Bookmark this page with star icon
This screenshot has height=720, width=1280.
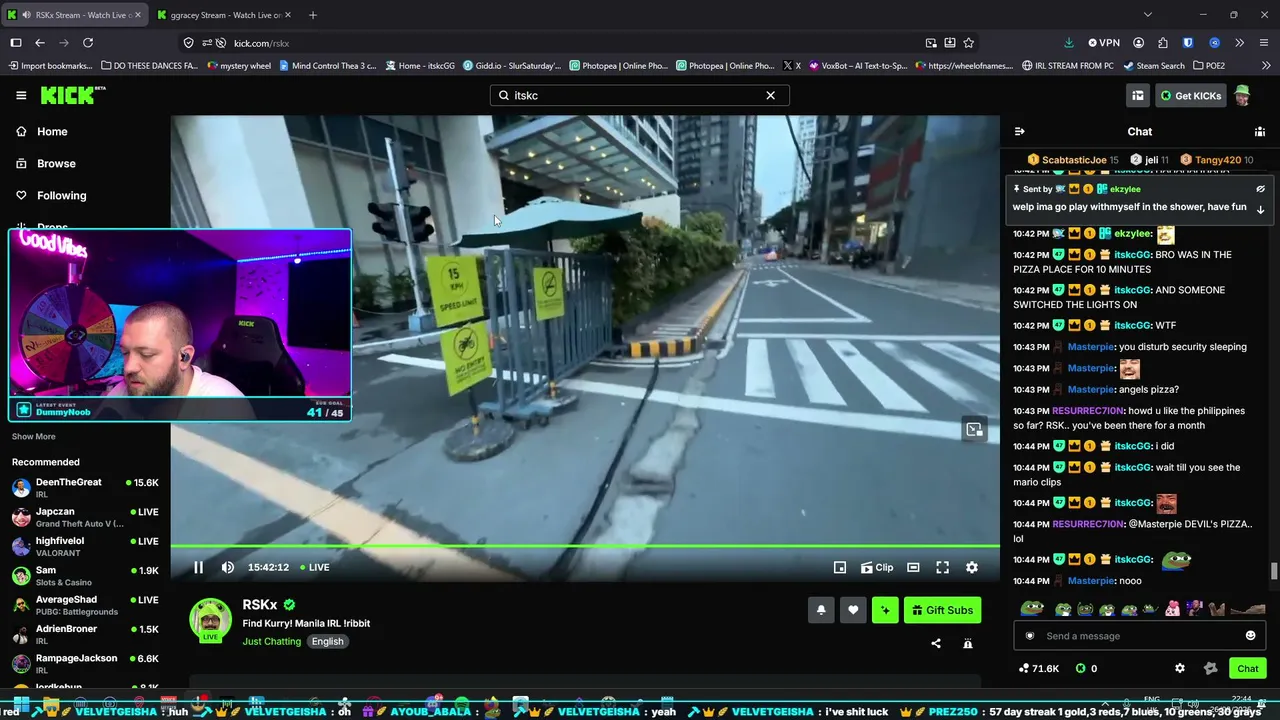point(968,43)
